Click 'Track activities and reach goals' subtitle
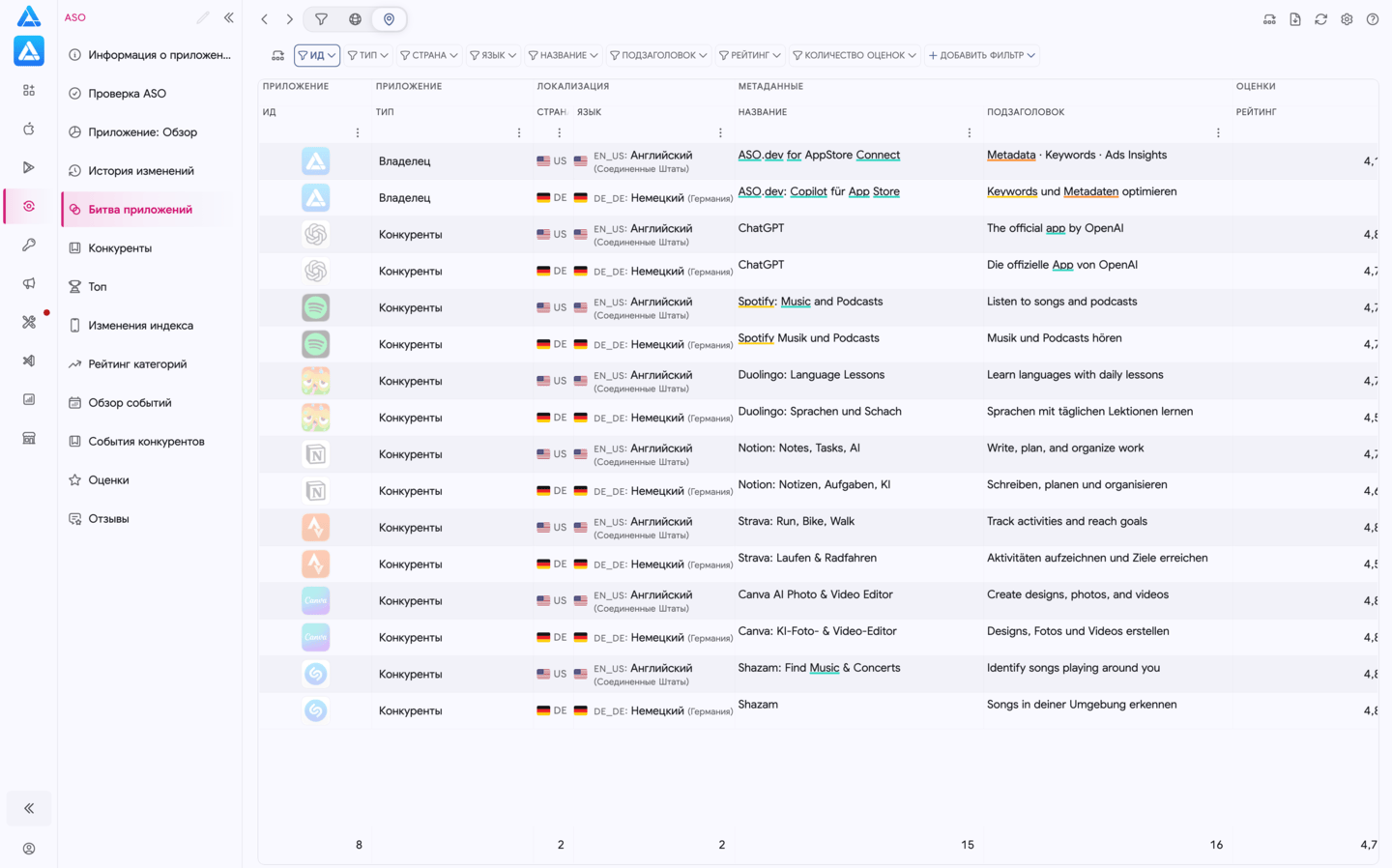Image resolution: width=1392 pixels, height=868 pixels. coord(1067,521)
